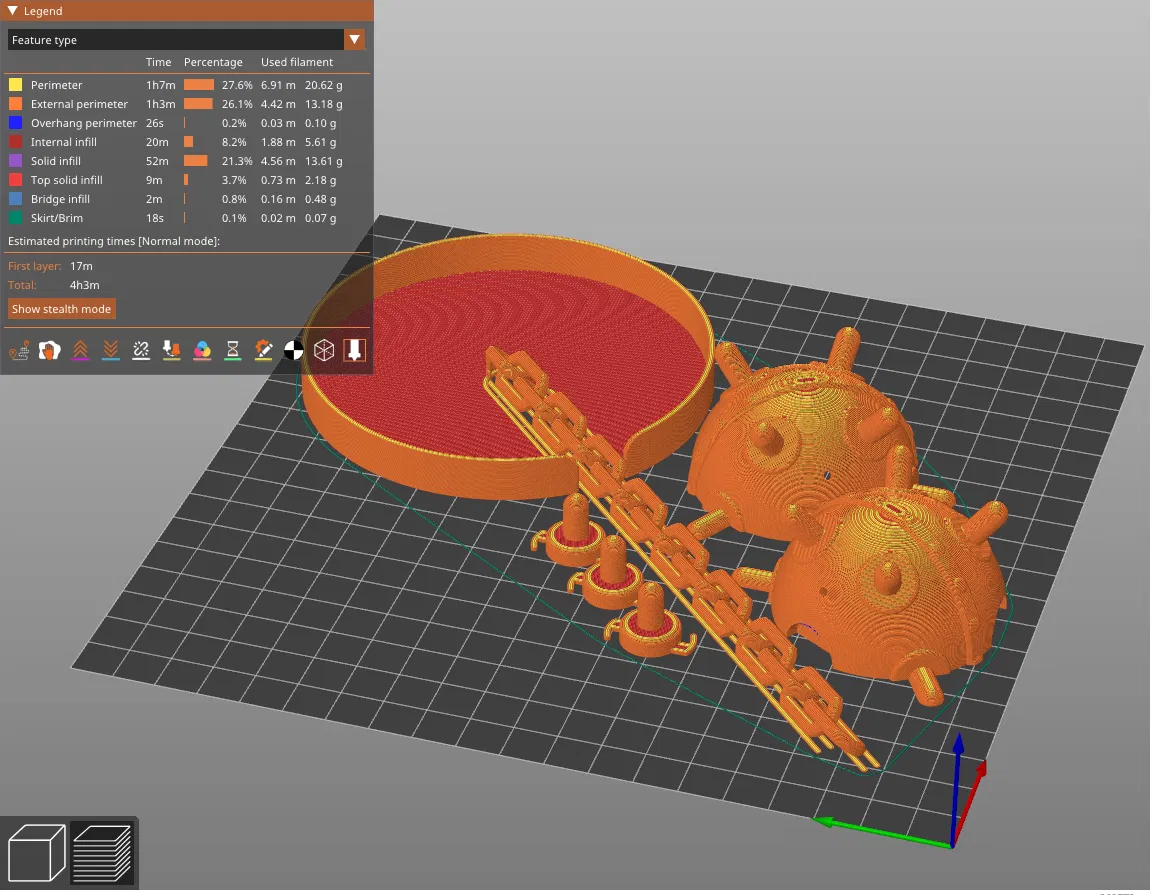Click Estimated printing times heading
1154x895 pixels.
click(114, 241)
